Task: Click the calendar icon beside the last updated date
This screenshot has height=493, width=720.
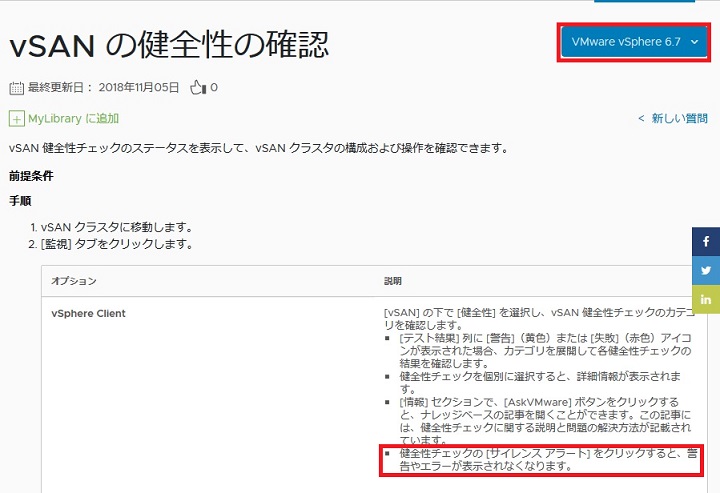Action: click(17, 88)
